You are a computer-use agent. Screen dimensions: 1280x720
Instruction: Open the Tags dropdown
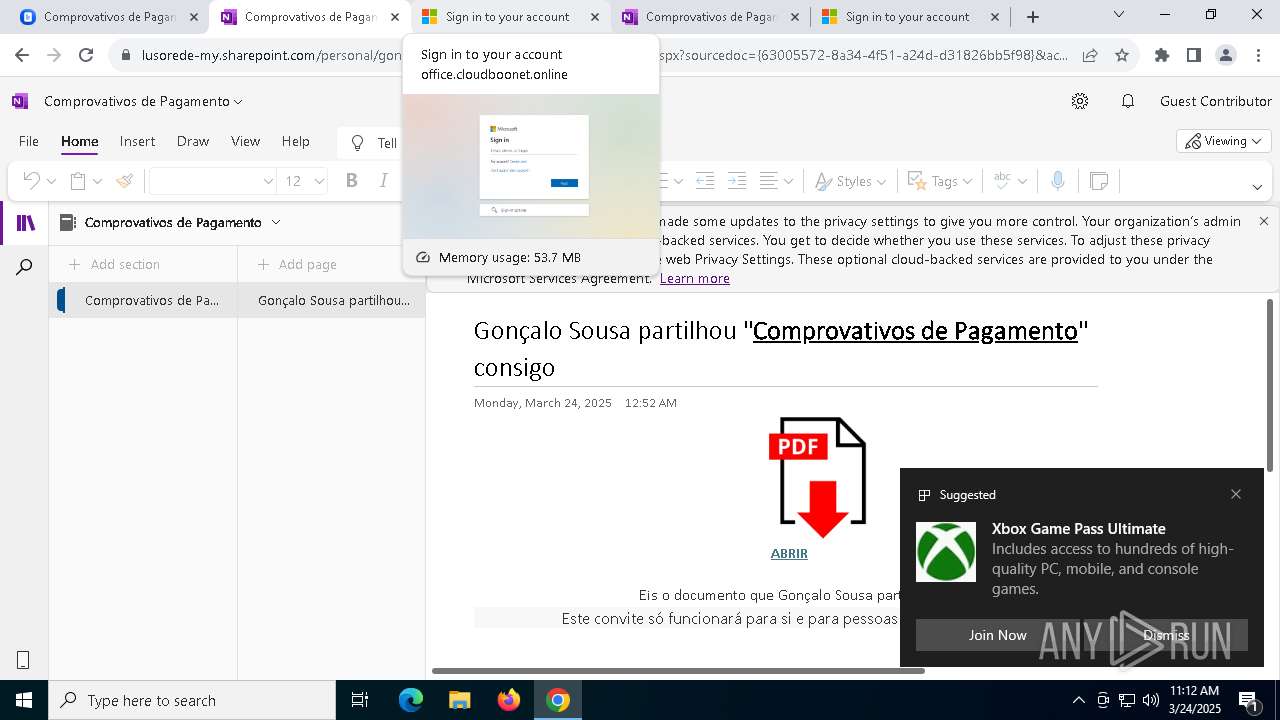(939, 181)
